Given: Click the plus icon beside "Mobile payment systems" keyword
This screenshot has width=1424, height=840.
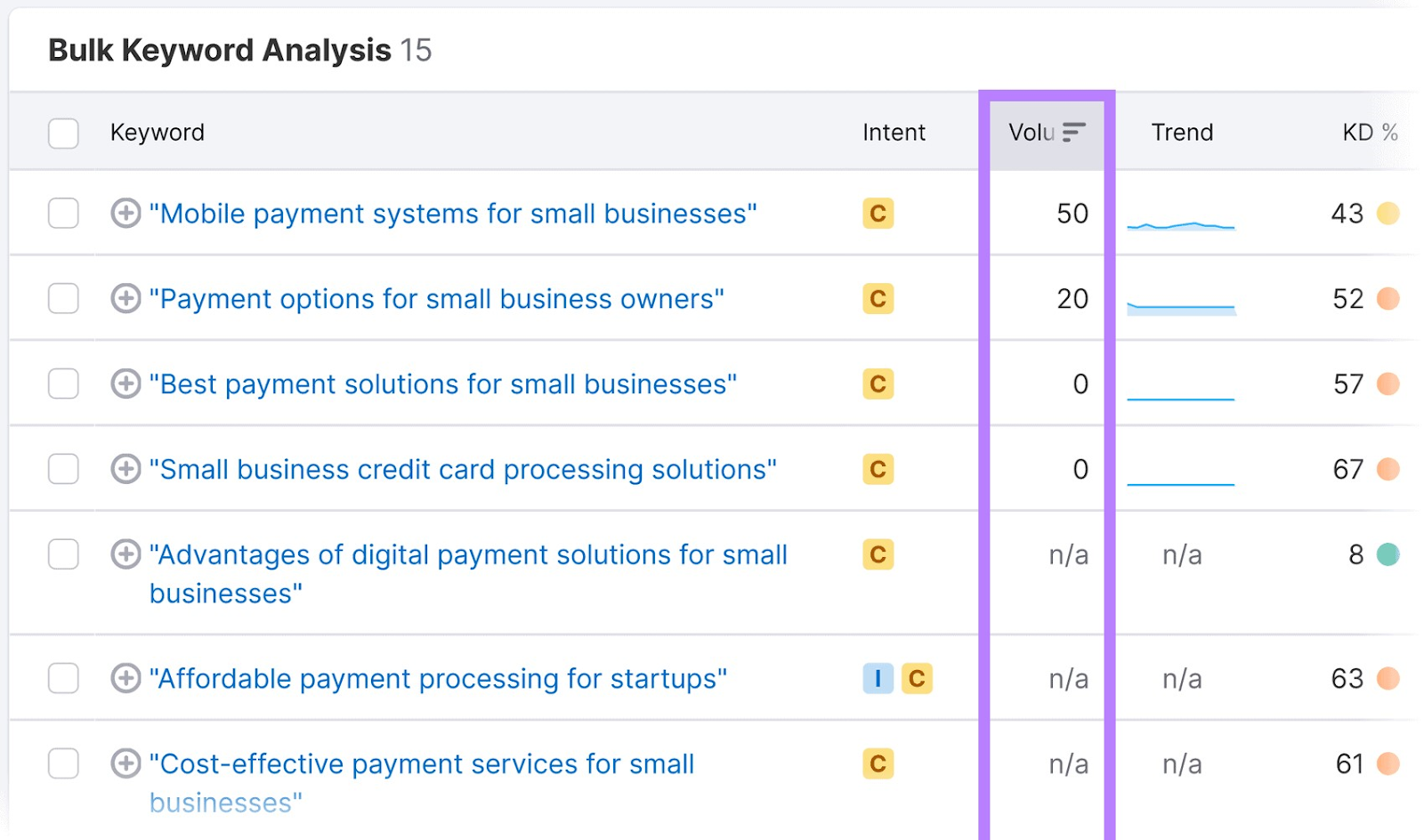Looking at the screenshot, I should pyautogui.click(x=125, y=214).
